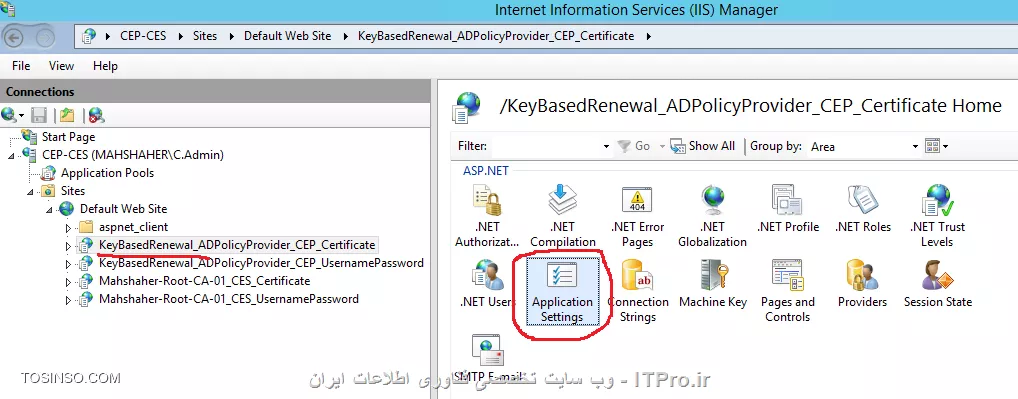Click KeyBasedRenewal_ADPolicyProvider_CEP_Certificate breadcrumb segment
The height and width of the screenshot is (399, 1018).
(x=496, y=36)
